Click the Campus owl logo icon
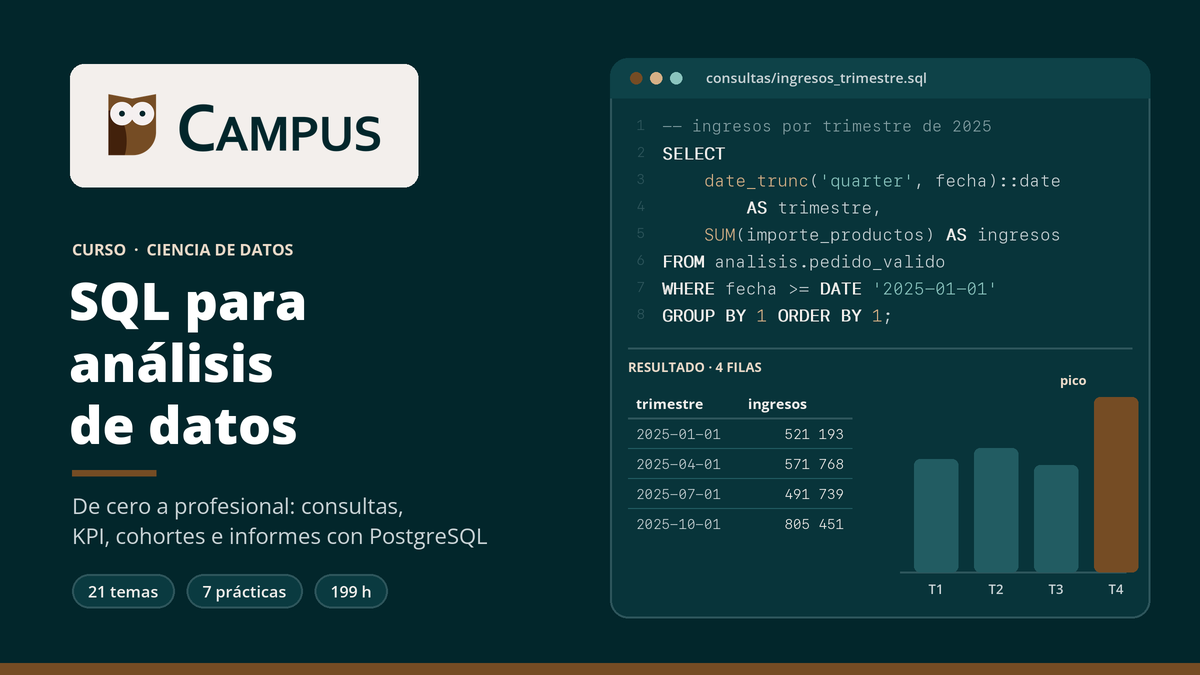This screenshot has width=1200, height=675. tap(132, 125)
